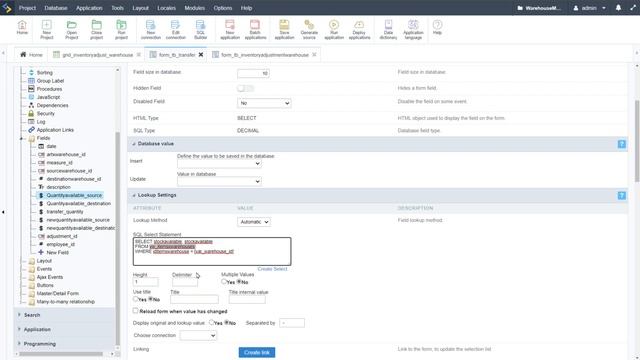Switch to the form_tb_inventoryadjustmentwarehouse tab

[264, 55]
